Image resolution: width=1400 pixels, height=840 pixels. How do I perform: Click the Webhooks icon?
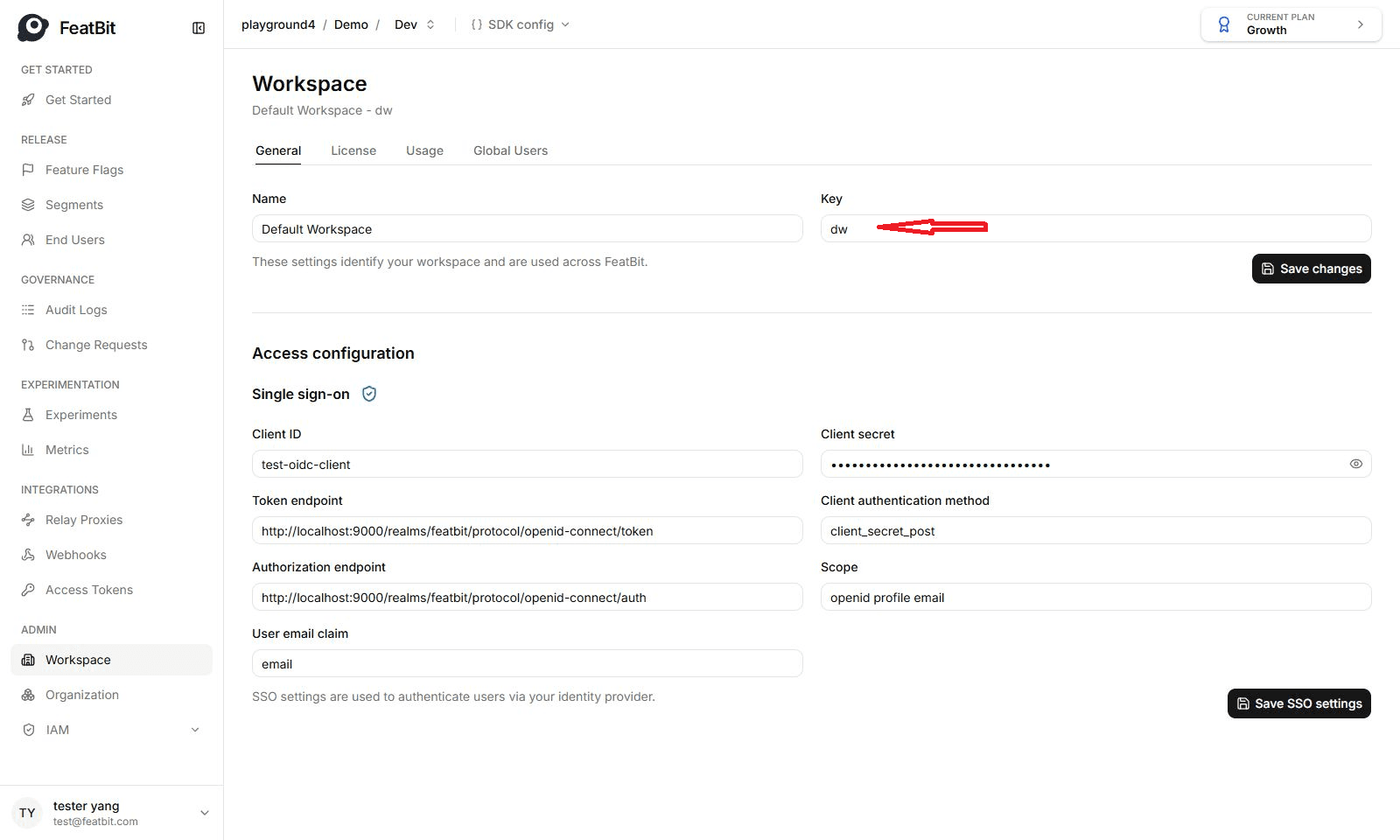point(28,555)
